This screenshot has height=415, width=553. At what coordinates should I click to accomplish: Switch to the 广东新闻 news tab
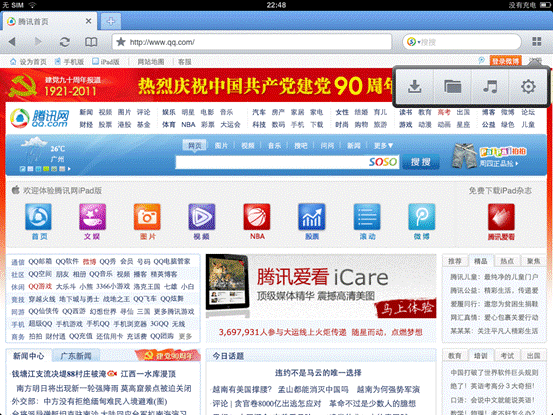coord(75,356)
